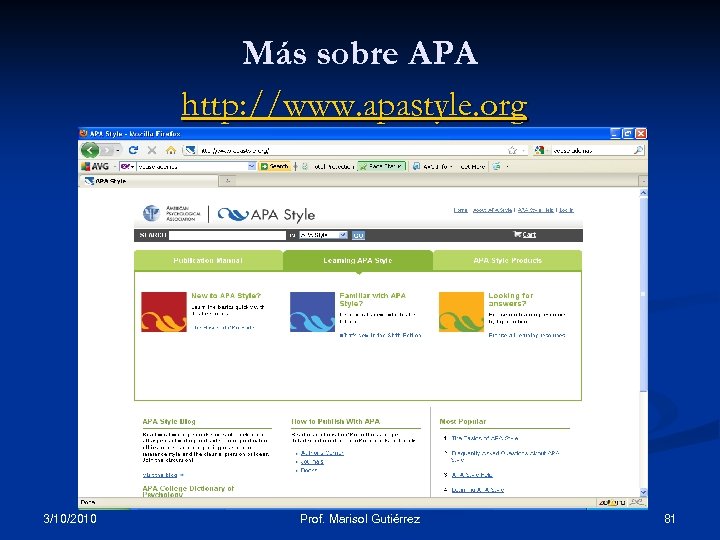720x540 pixels.
Task: Click the Total Protection toolbar item
Action: click(329, 167)
